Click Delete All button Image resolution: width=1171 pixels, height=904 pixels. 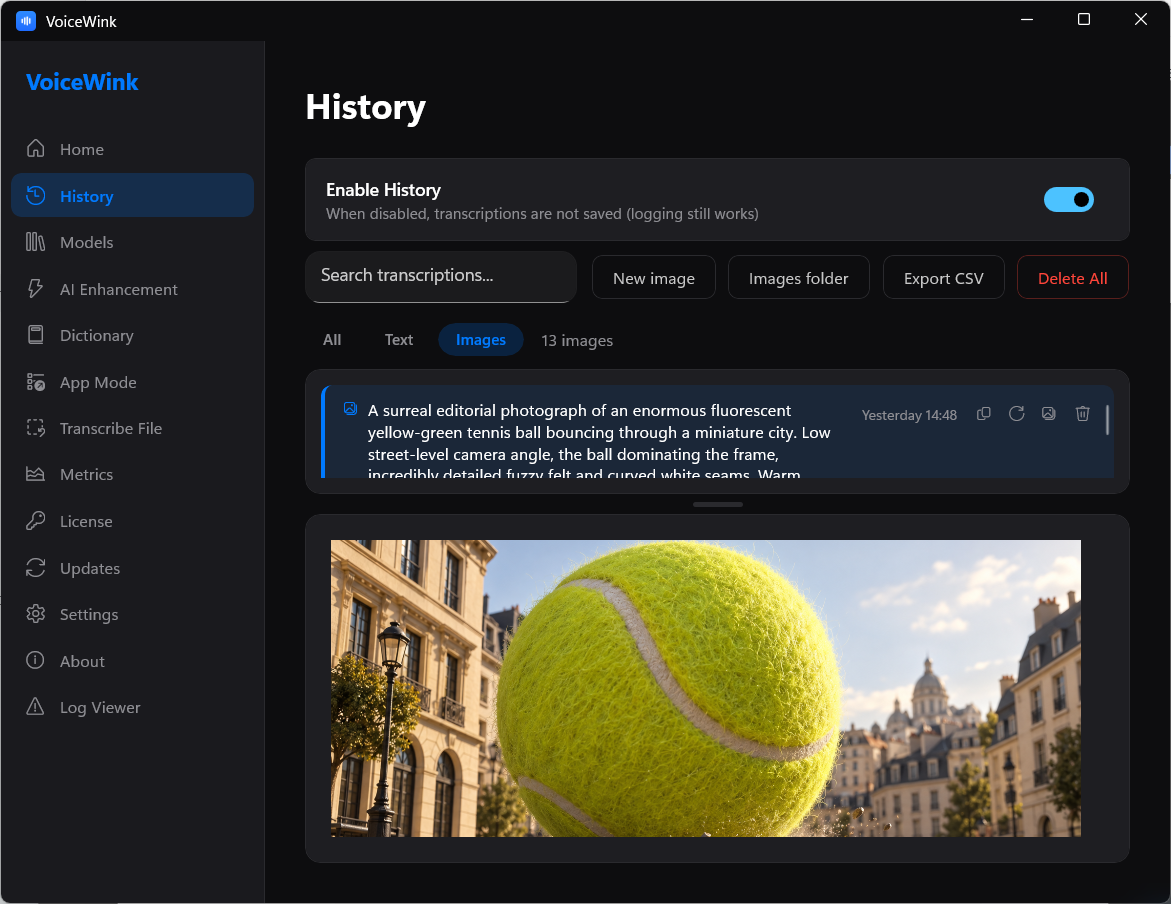[x=1072, y=278]
